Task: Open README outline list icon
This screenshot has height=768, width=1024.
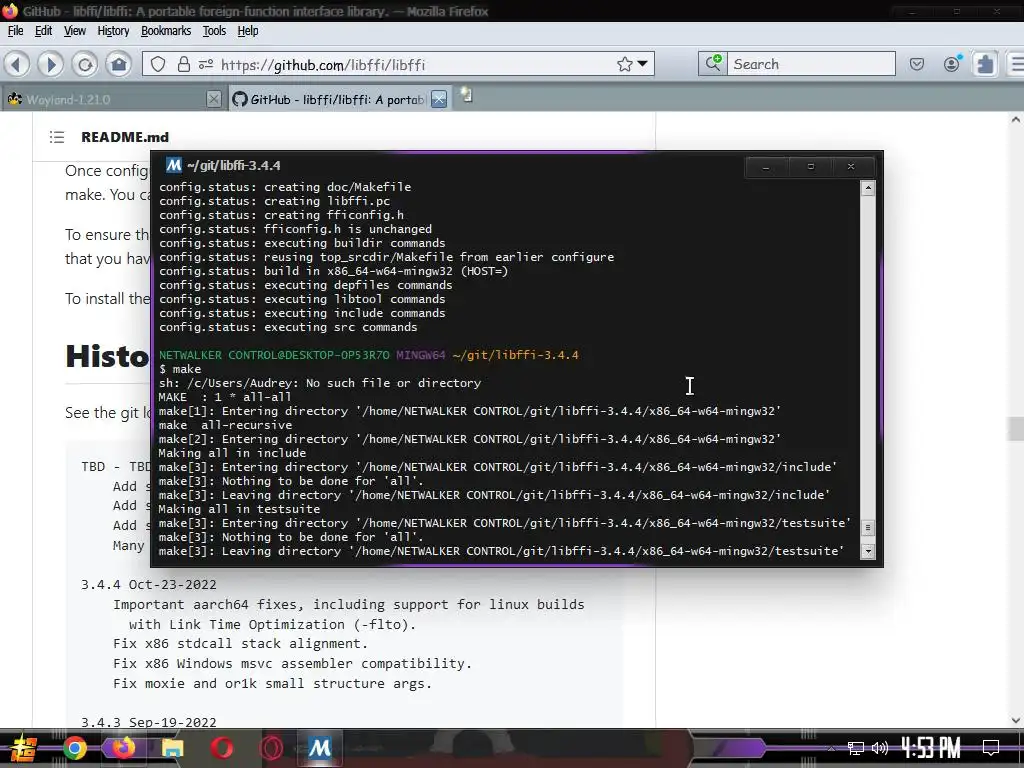Action: (x=57, y=137)
